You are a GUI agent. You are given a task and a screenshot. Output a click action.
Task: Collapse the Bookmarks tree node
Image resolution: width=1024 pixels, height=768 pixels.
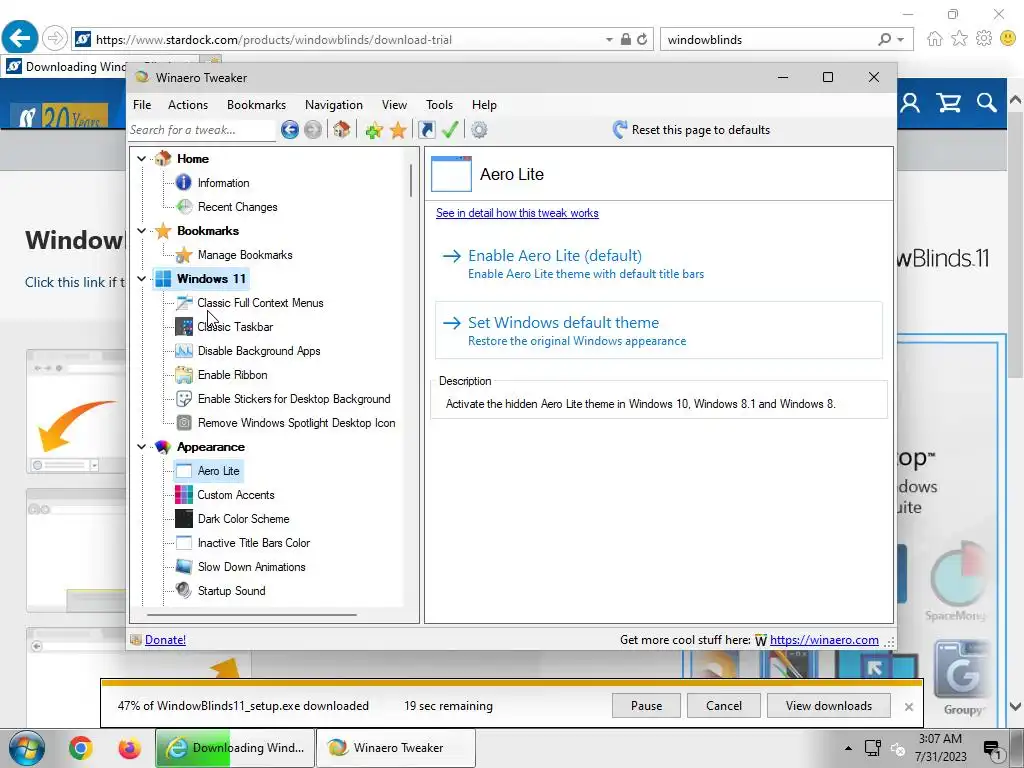point(141,230)
